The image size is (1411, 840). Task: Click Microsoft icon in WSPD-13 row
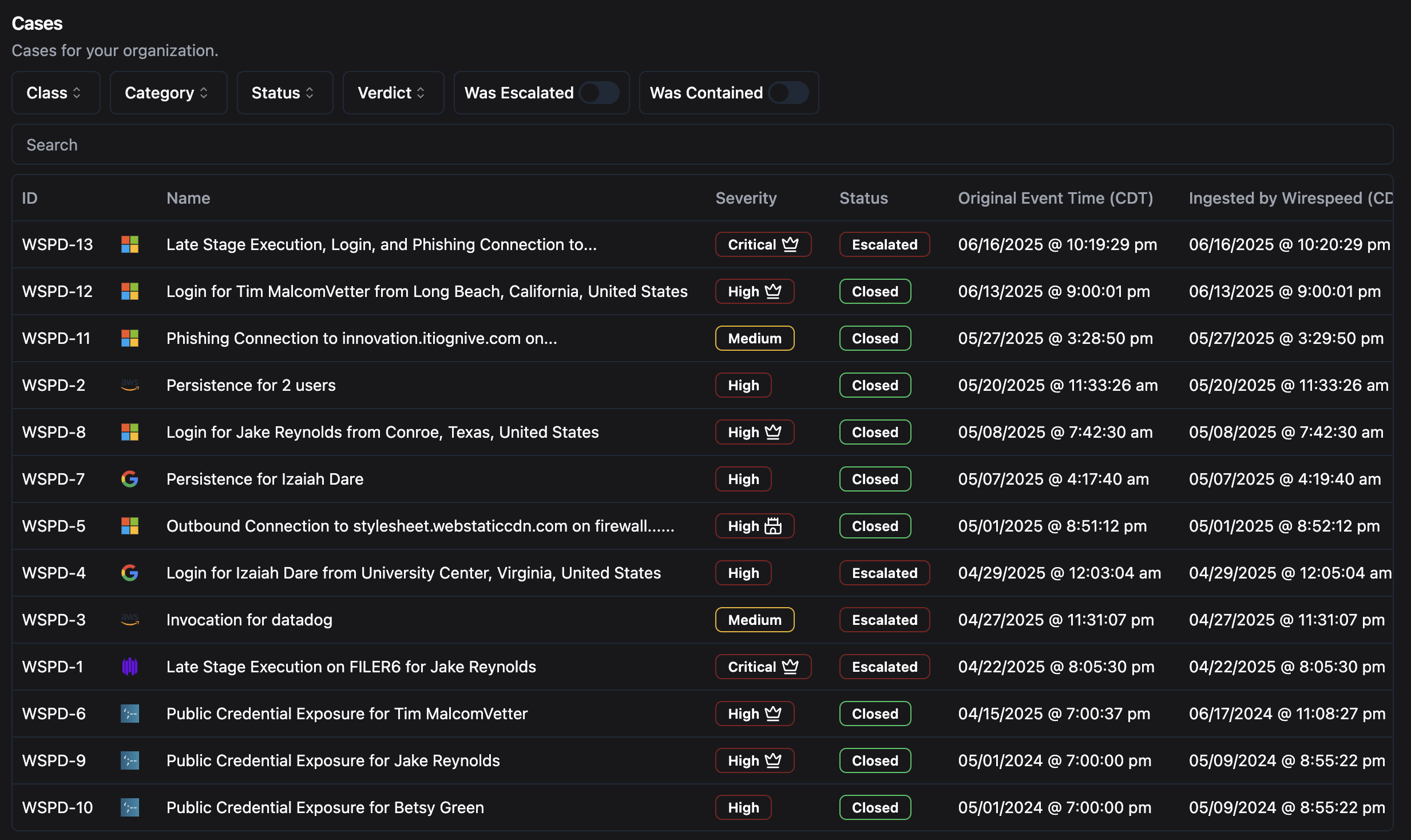click(130, 244)
